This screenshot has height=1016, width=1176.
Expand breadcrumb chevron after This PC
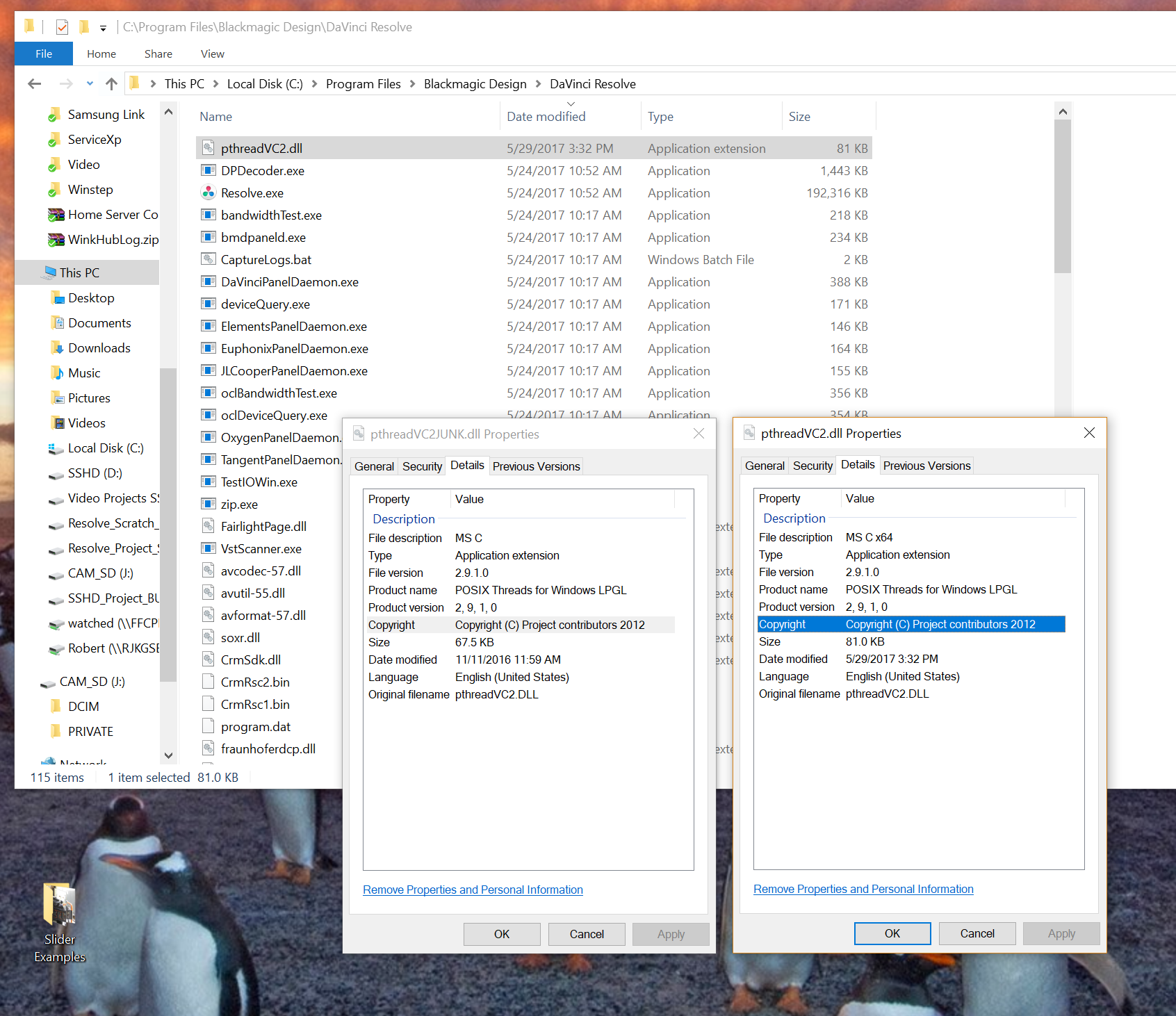tap(215, 84)
